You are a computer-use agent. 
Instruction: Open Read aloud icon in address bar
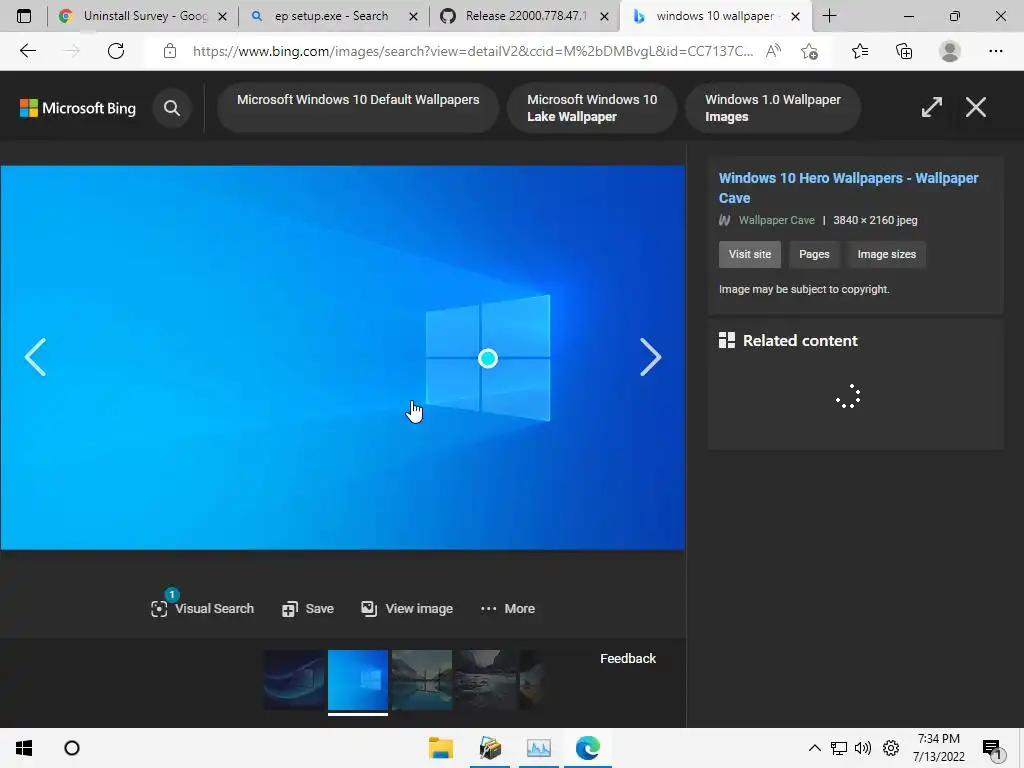pyautogui.click(x=773, y=51)
